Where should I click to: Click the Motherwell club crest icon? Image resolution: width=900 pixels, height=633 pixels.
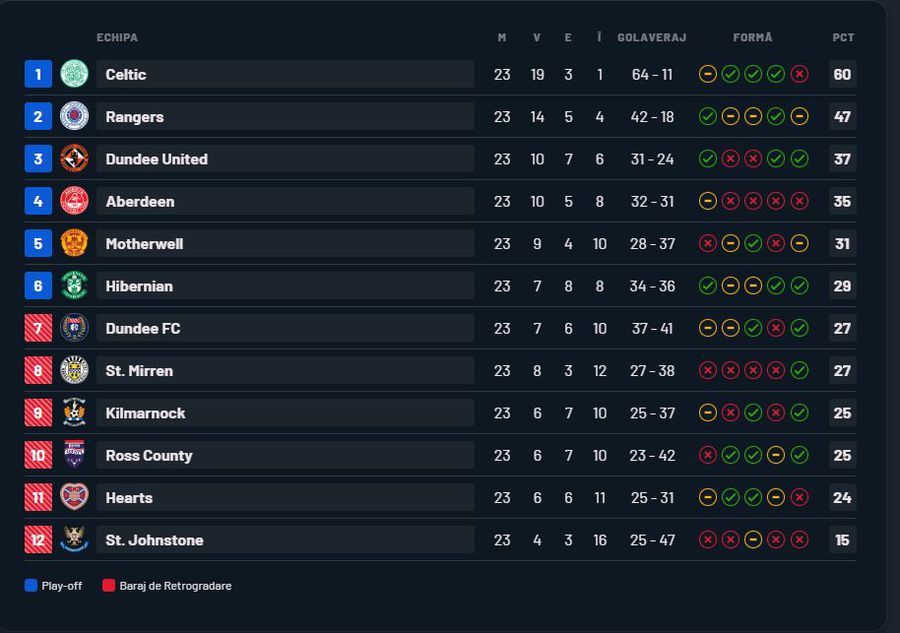coord(74,243)
